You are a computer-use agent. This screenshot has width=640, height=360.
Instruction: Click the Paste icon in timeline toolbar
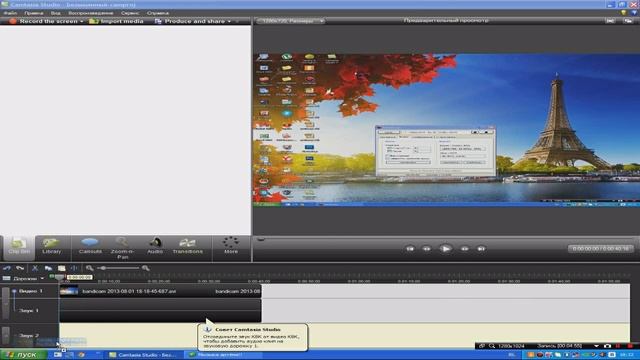pos(62,268)
